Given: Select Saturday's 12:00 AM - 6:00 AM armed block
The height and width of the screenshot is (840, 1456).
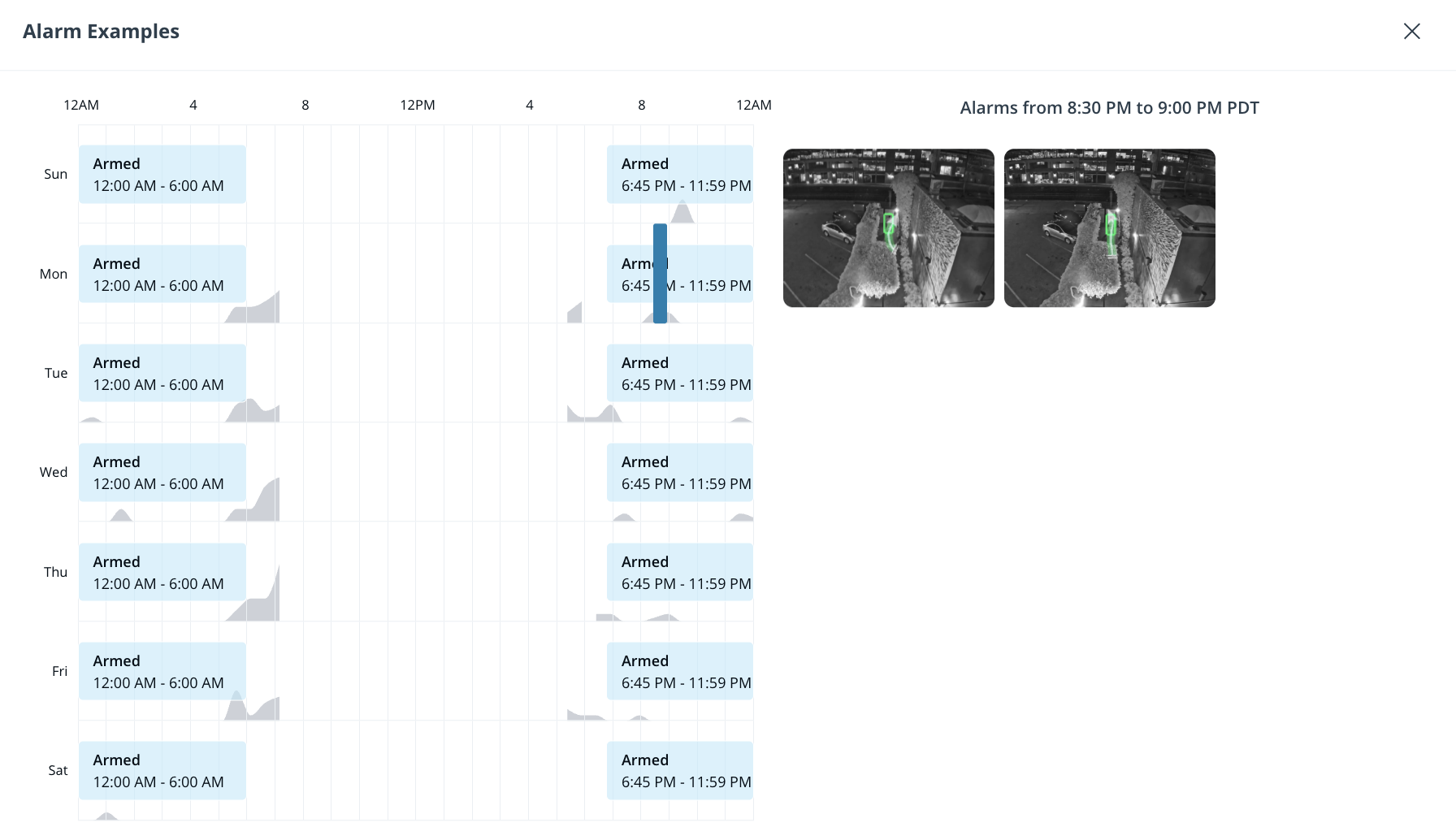Looking at the screenshot, I should [162, 770].
